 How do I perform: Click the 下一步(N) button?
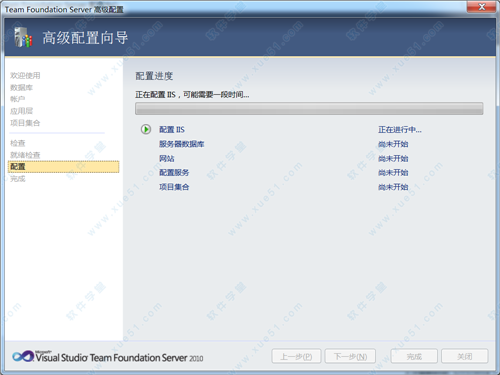pyautogui.click(x=350, y=357)
